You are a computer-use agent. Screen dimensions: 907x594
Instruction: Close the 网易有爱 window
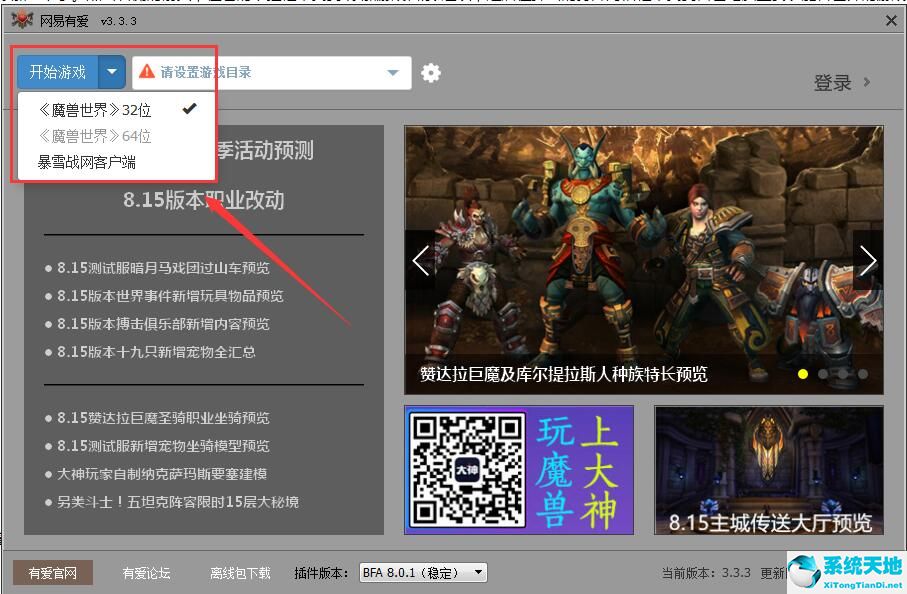pyautogui.click(x=891, y=21)
